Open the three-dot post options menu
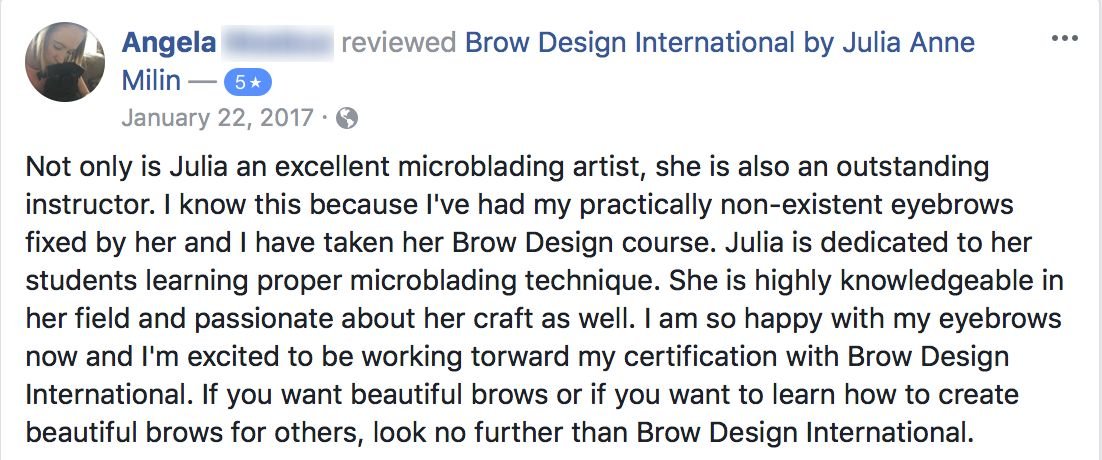 [1066, 39]
